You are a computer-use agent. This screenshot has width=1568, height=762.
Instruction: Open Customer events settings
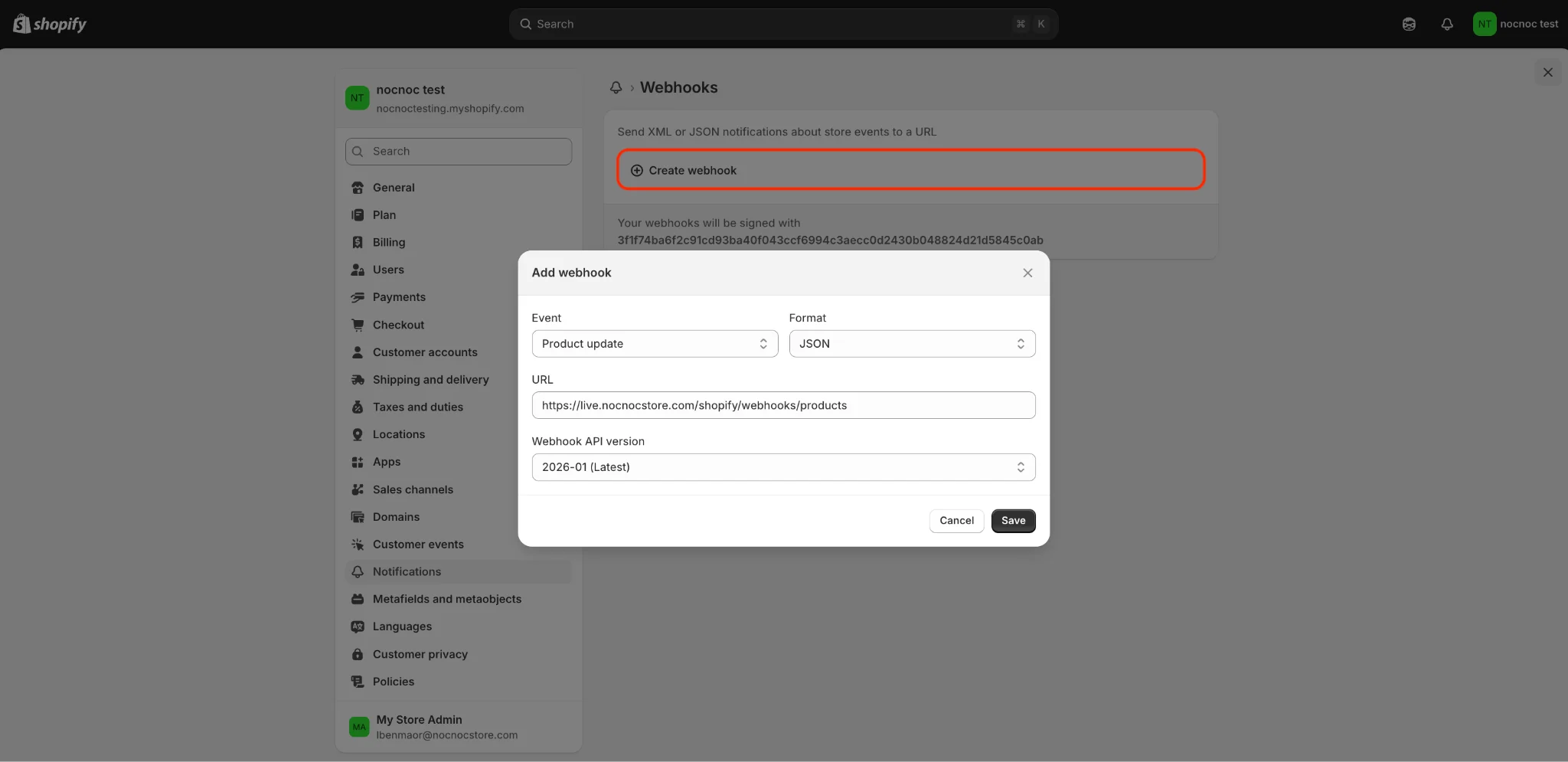(459, 545)
